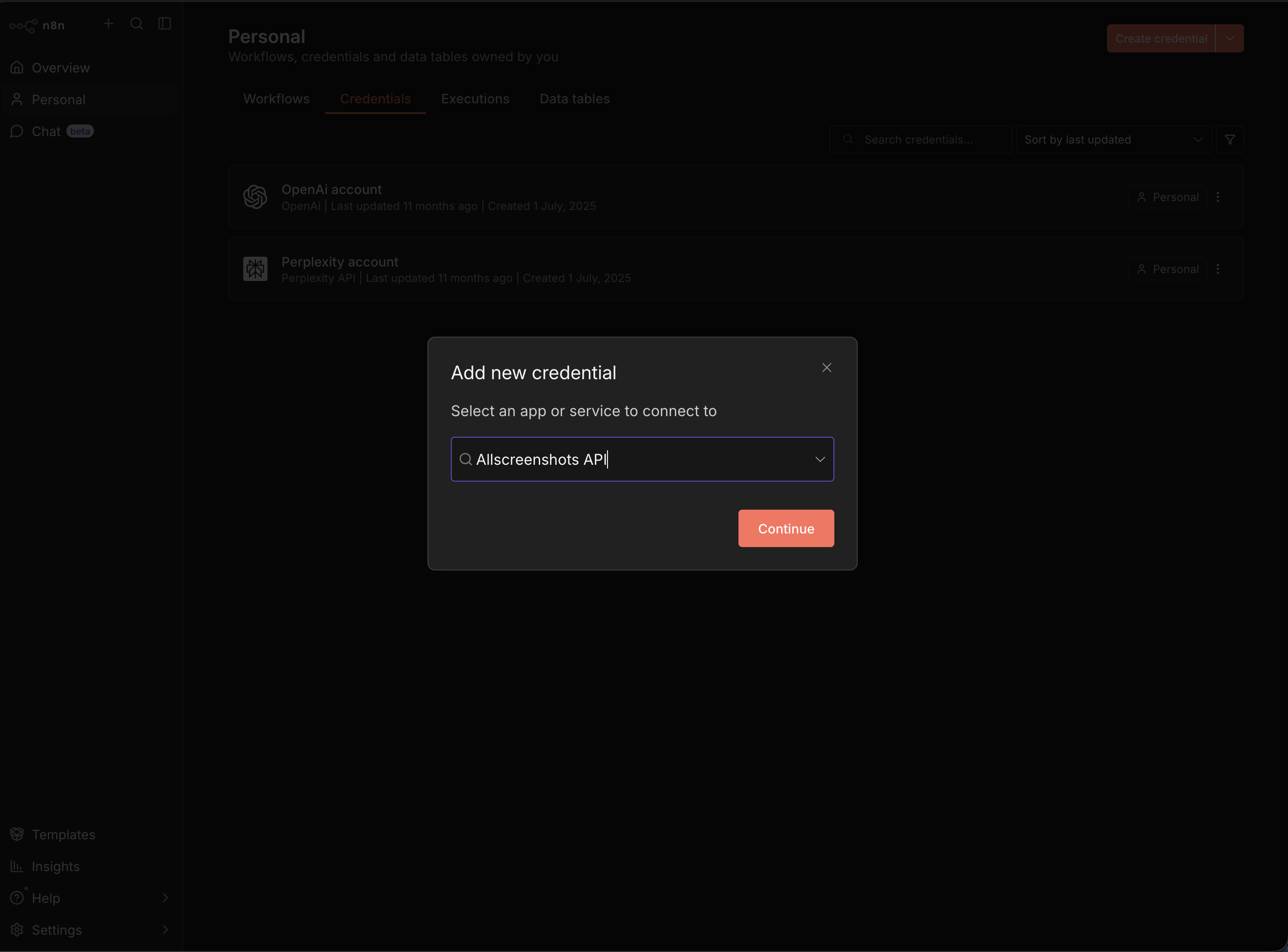Collapse the sidebar with the panel icon

coord(165,24)
